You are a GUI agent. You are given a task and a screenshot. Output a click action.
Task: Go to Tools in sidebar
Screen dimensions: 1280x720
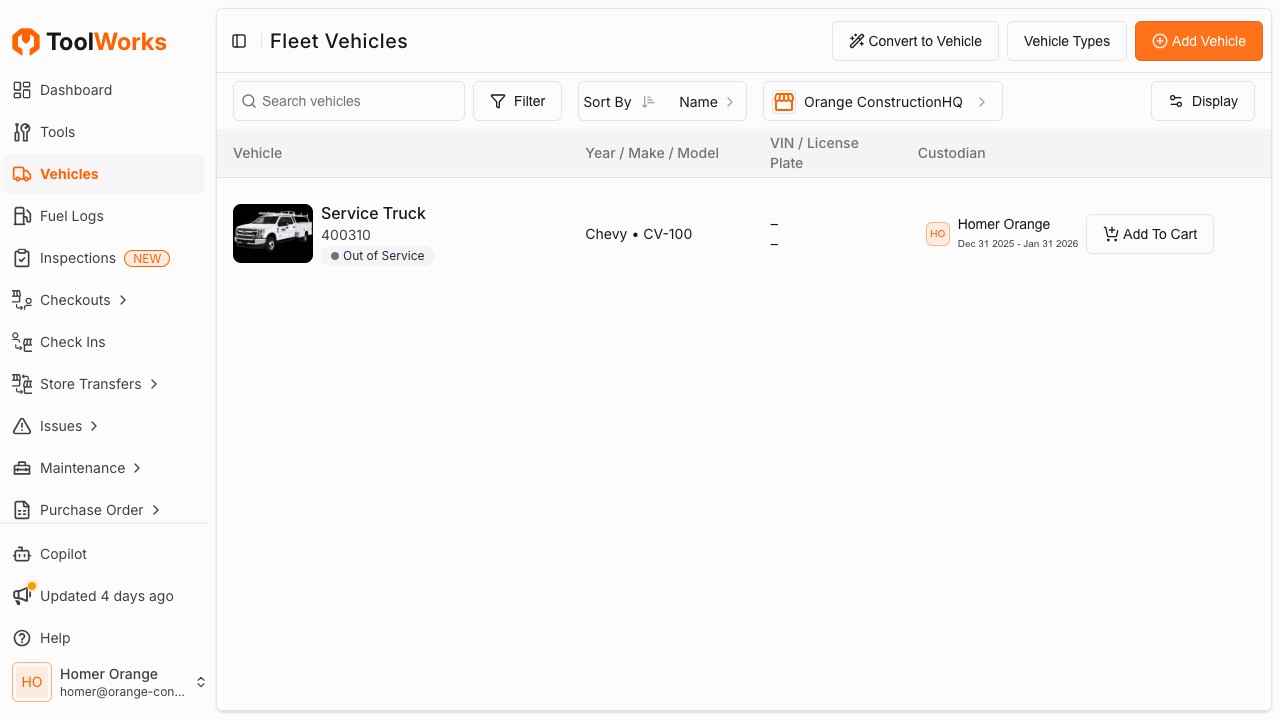[57, 132]
